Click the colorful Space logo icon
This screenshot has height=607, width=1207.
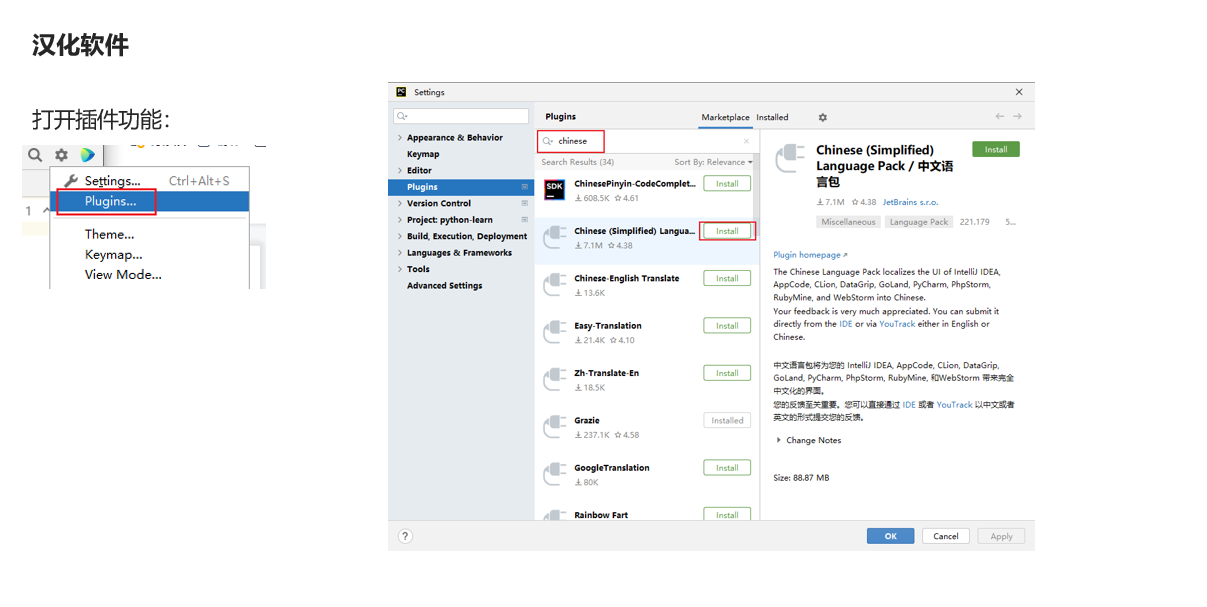[88, 155]
